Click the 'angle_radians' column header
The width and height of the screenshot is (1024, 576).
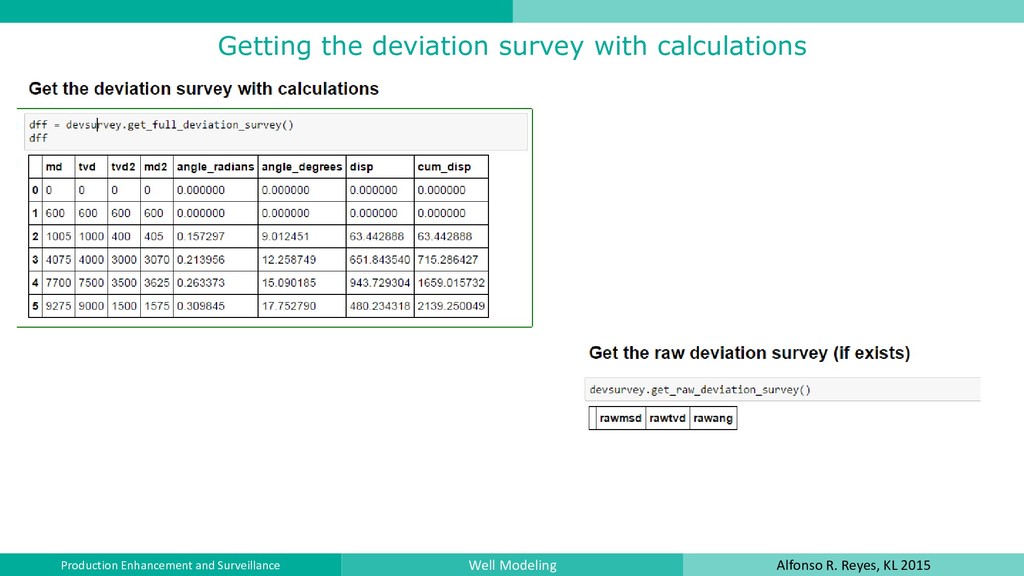click(215, 167)
